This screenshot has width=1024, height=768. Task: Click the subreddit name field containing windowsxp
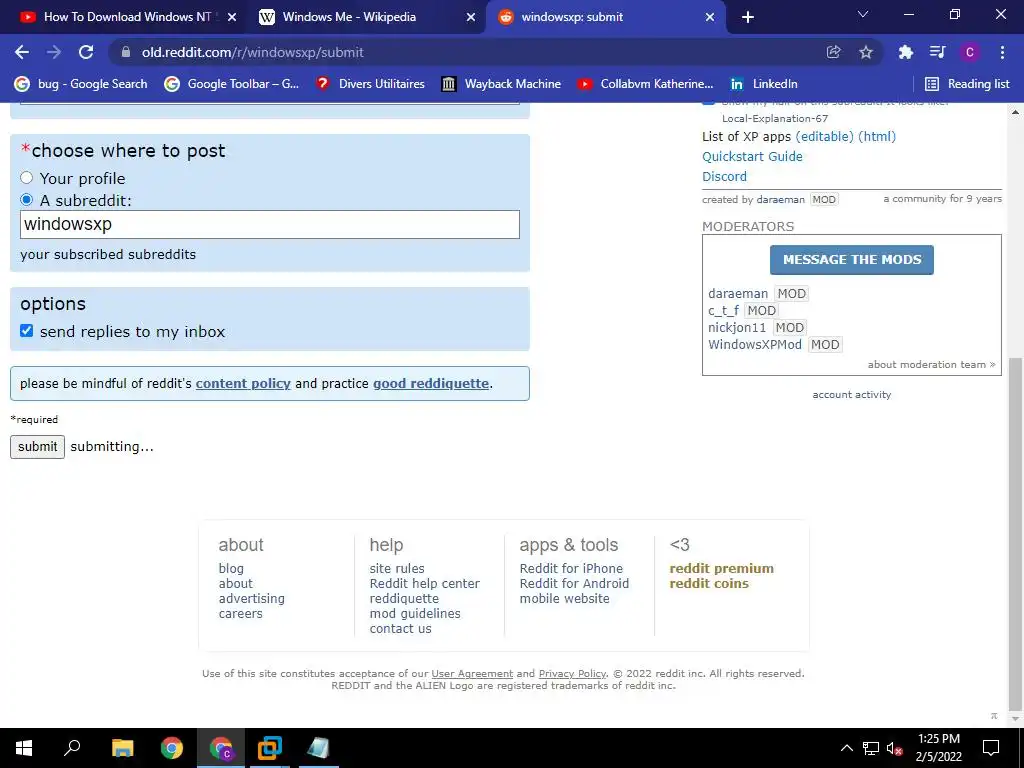pos(270,225)
